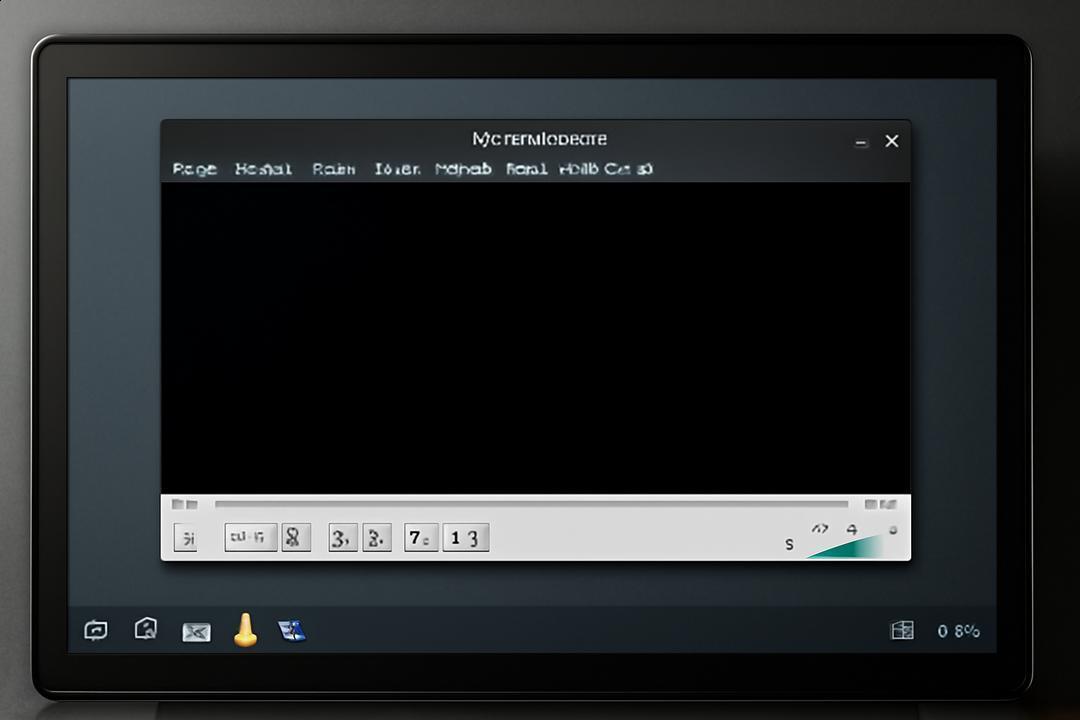The height and width of the screenshot is (720, 1080).
Task: Open the "Raisn" menu
Action: click(333, 169)
